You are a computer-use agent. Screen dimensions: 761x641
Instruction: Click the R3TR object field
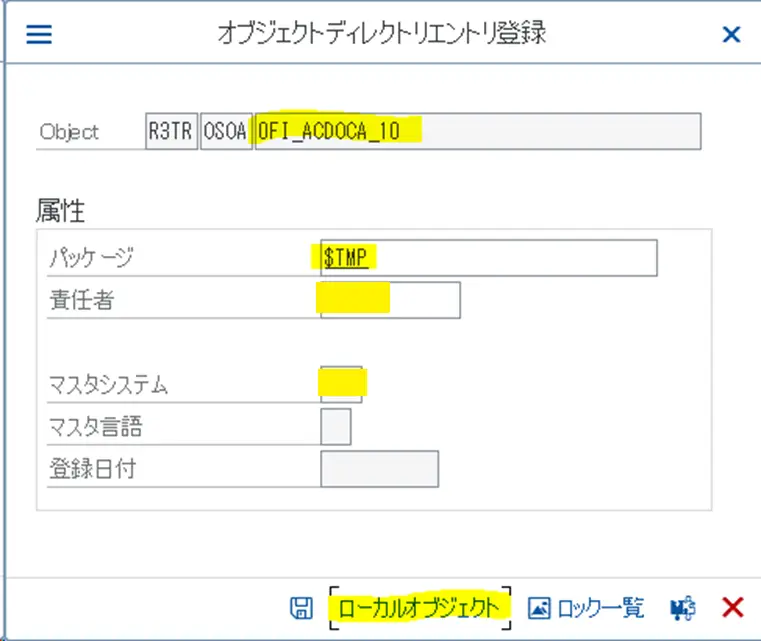(171, 131)
